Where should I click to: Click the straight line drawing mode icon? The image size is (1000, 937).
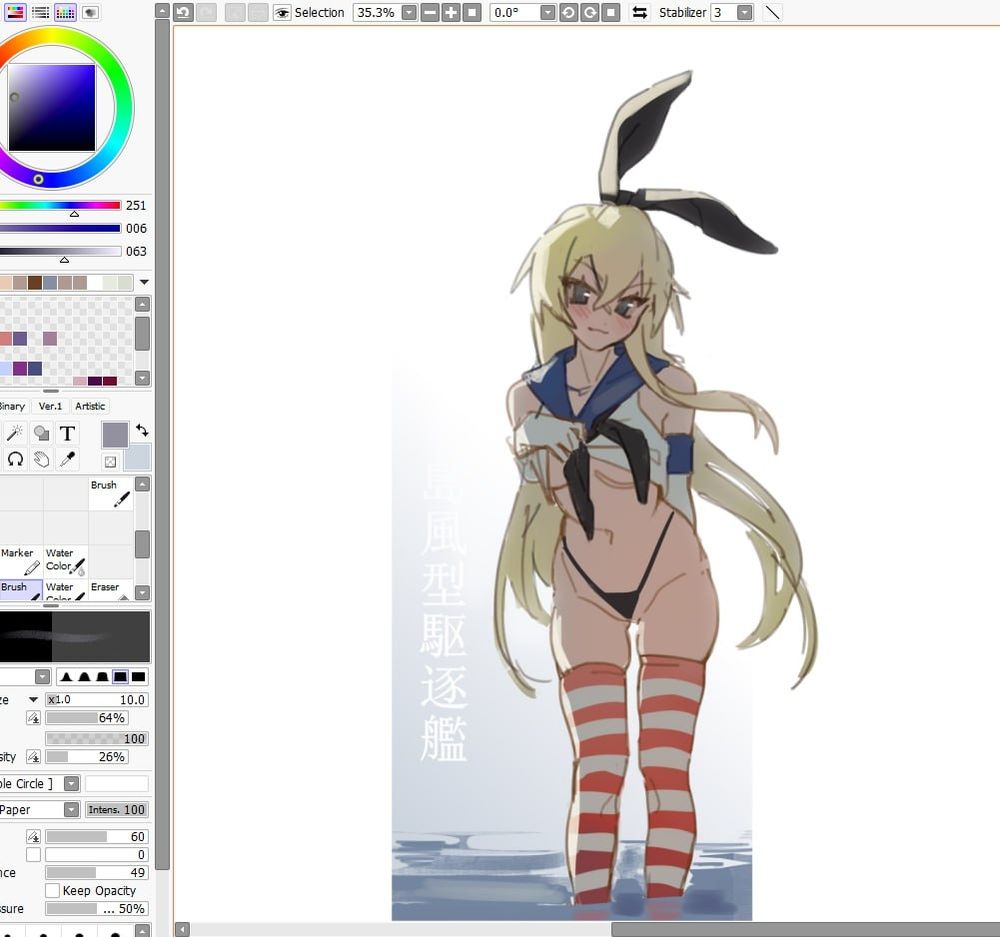tap(772, 12)
